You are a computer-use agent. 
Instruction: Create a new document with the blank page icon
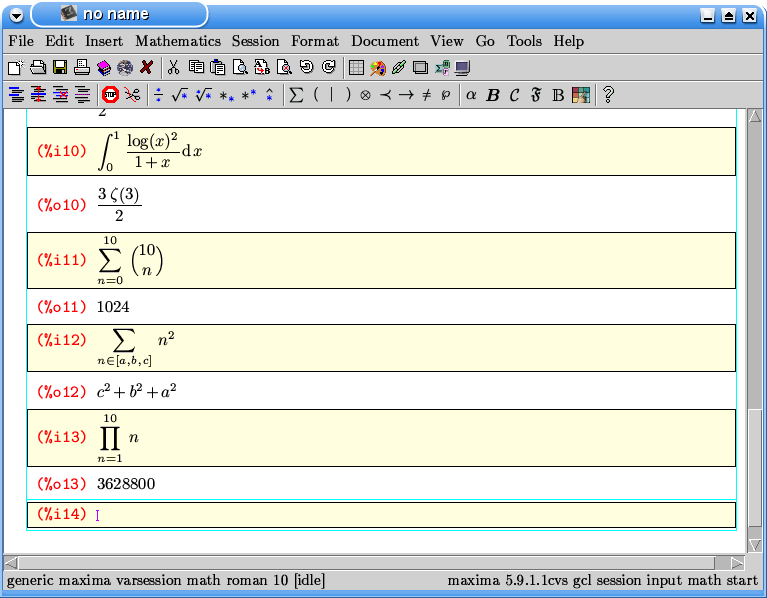pyautogui.click(x=16, y=67)
